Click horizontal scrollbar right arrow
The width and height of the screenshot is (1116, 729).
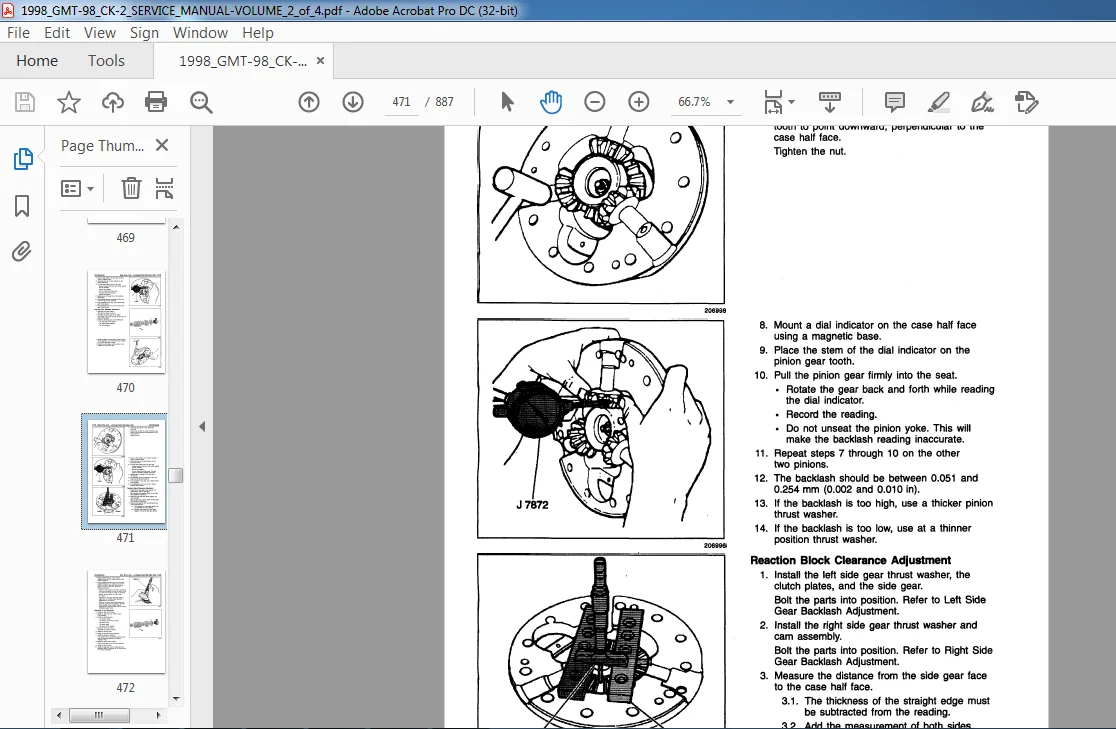[157, 715]
